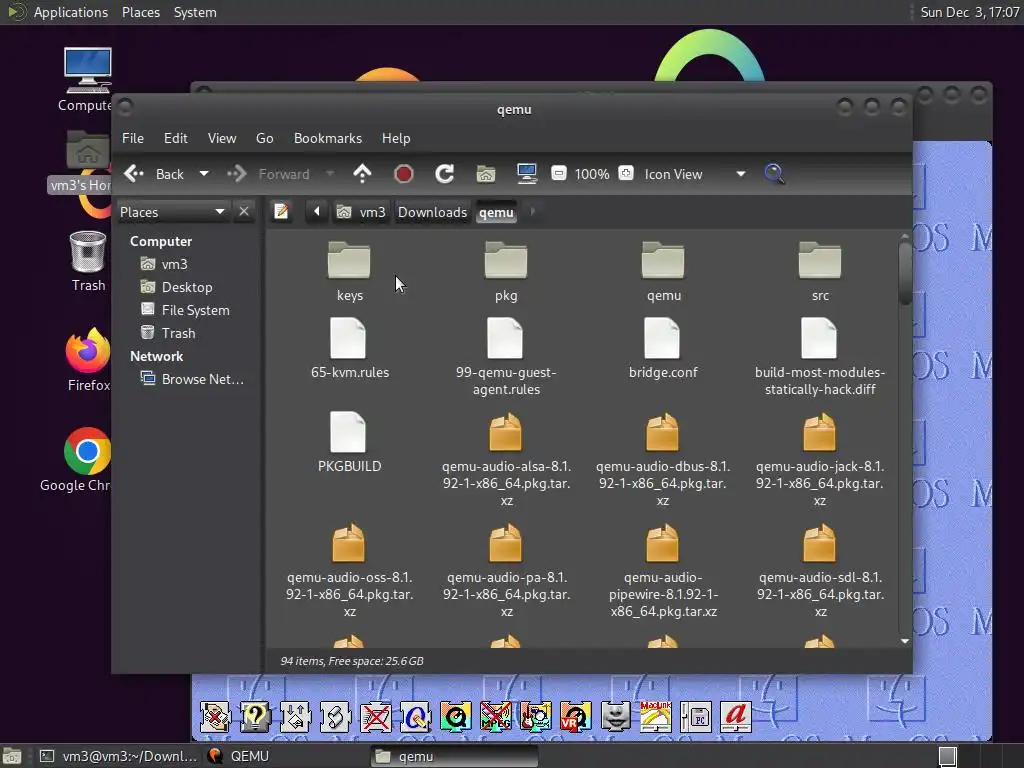Open the Go menu
The height and width of the screenshot is (768, 1024).
[264, 138]
